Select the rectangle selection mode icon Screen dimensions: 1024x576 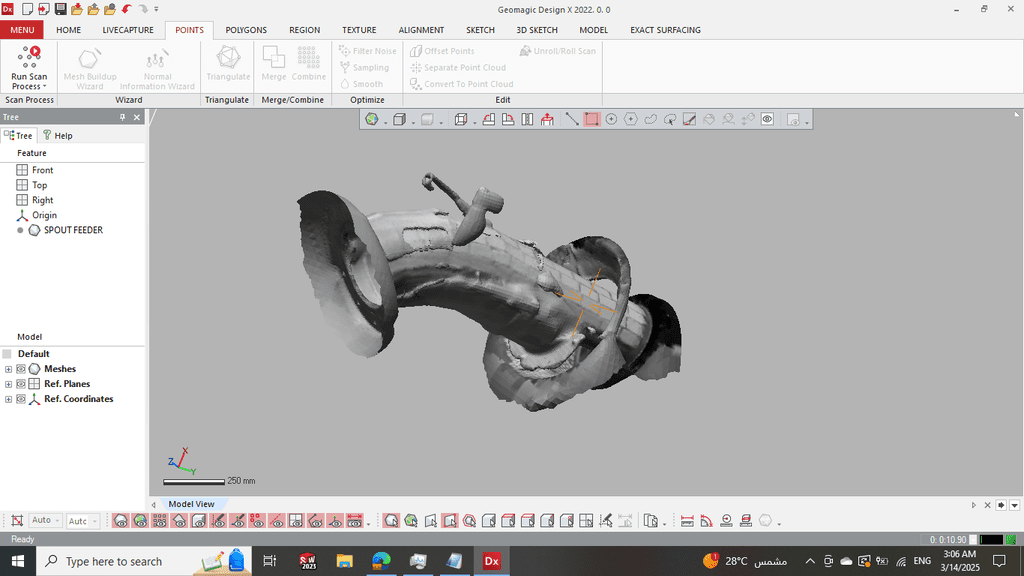[592, 119]
